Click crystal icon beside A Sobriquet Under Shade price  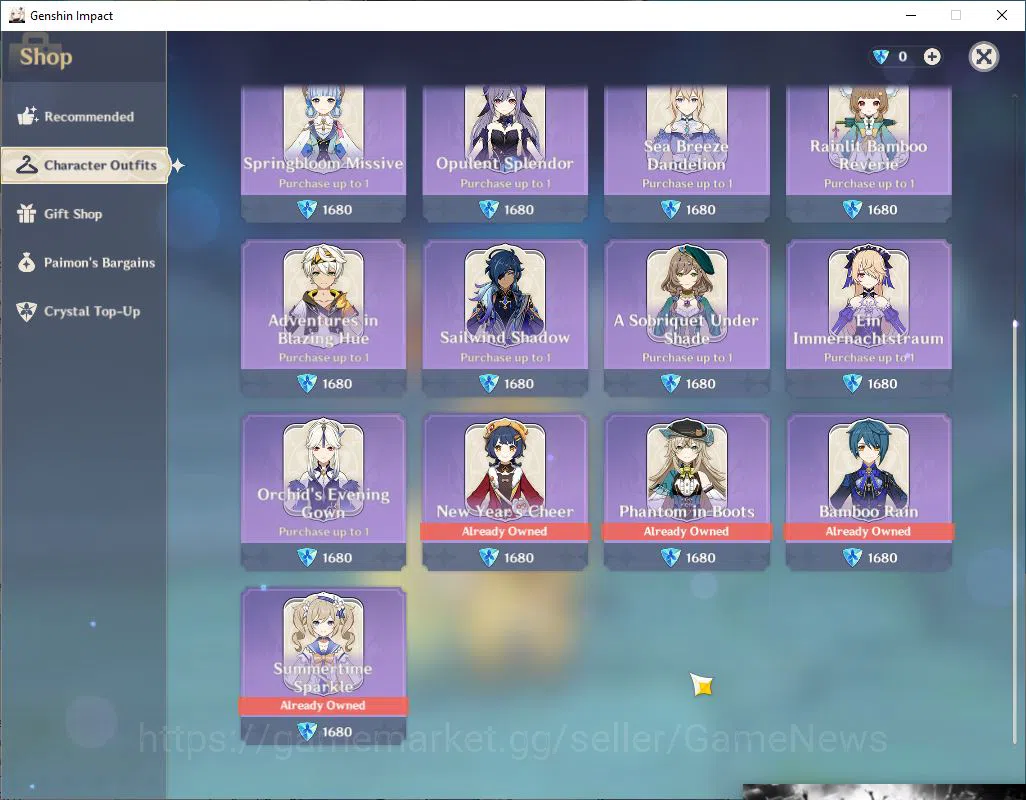click(671, 383)
